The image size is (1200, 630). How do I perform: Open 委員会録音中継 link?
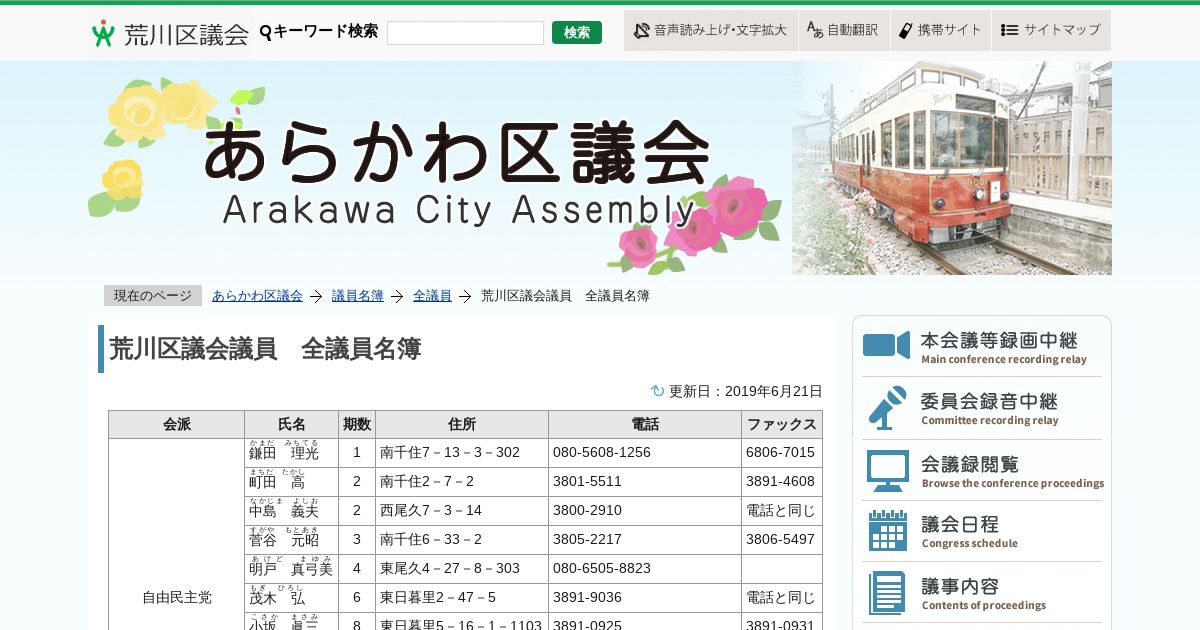(982, 408)
